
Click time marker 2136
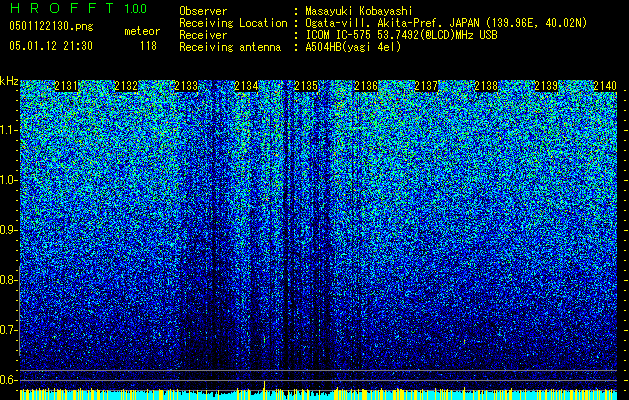tap(366, 86)
